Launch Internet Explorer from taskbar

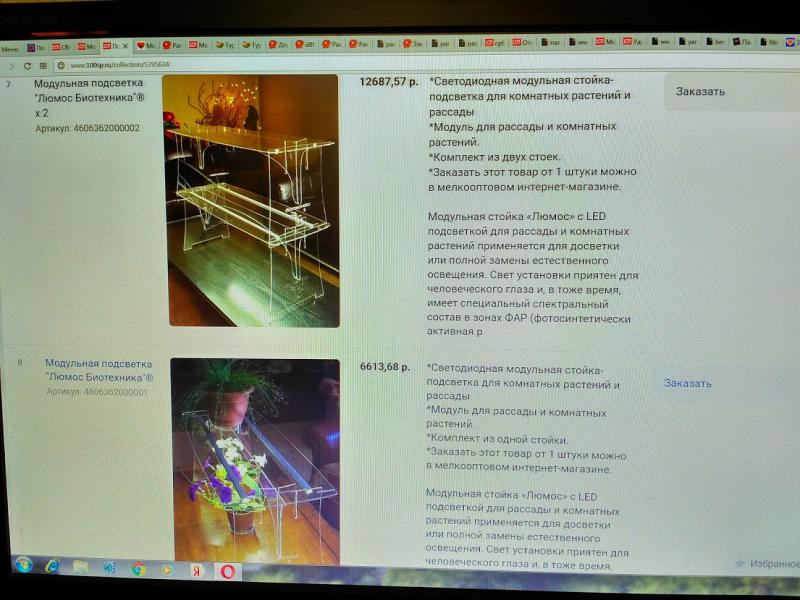coord(51,567)
